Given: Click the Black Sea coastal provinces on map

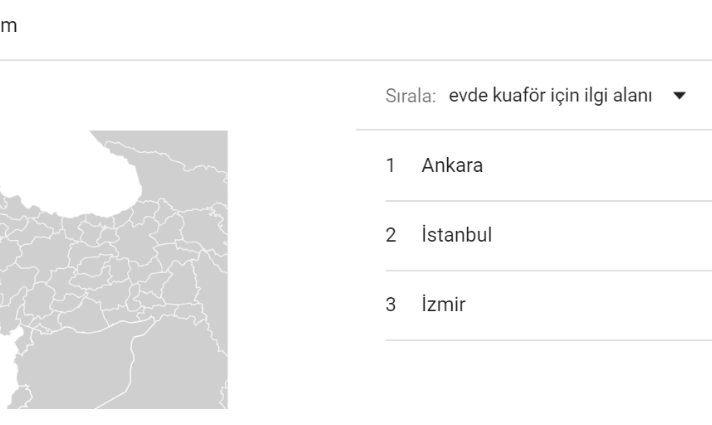Looking at the screenshot, I should pos(91,225).
